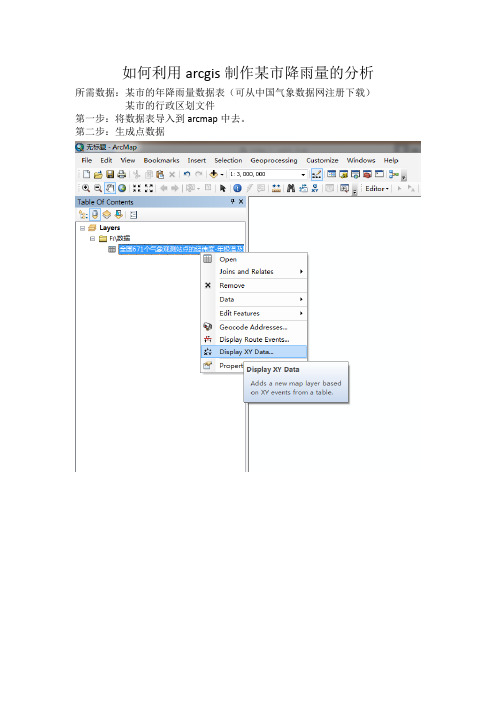Select the Pan hand tool

pyautogui.click(x=110, y=188)
